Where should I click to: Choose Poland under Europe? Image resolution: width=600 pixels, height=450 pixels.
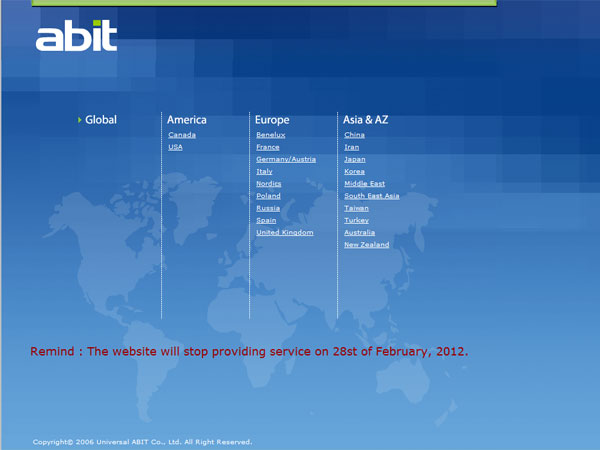pos(268,196)
